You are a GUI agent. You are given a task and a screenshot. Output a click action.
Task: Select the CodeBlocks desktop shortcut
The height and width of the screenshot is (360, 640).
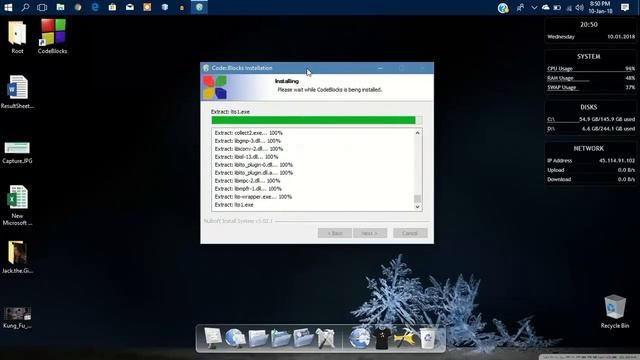[53, 37]
